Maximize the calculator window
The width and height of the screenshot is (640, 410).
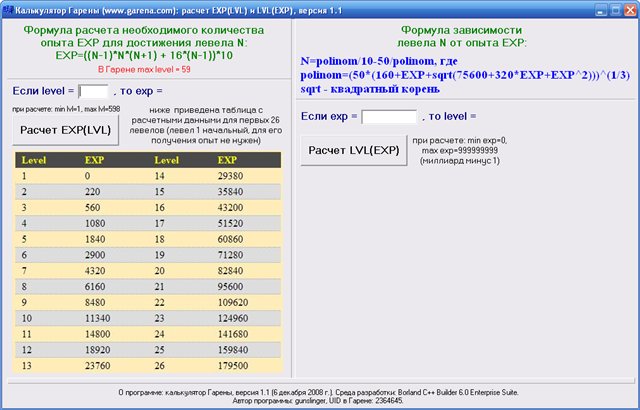[x=616, y=10]
